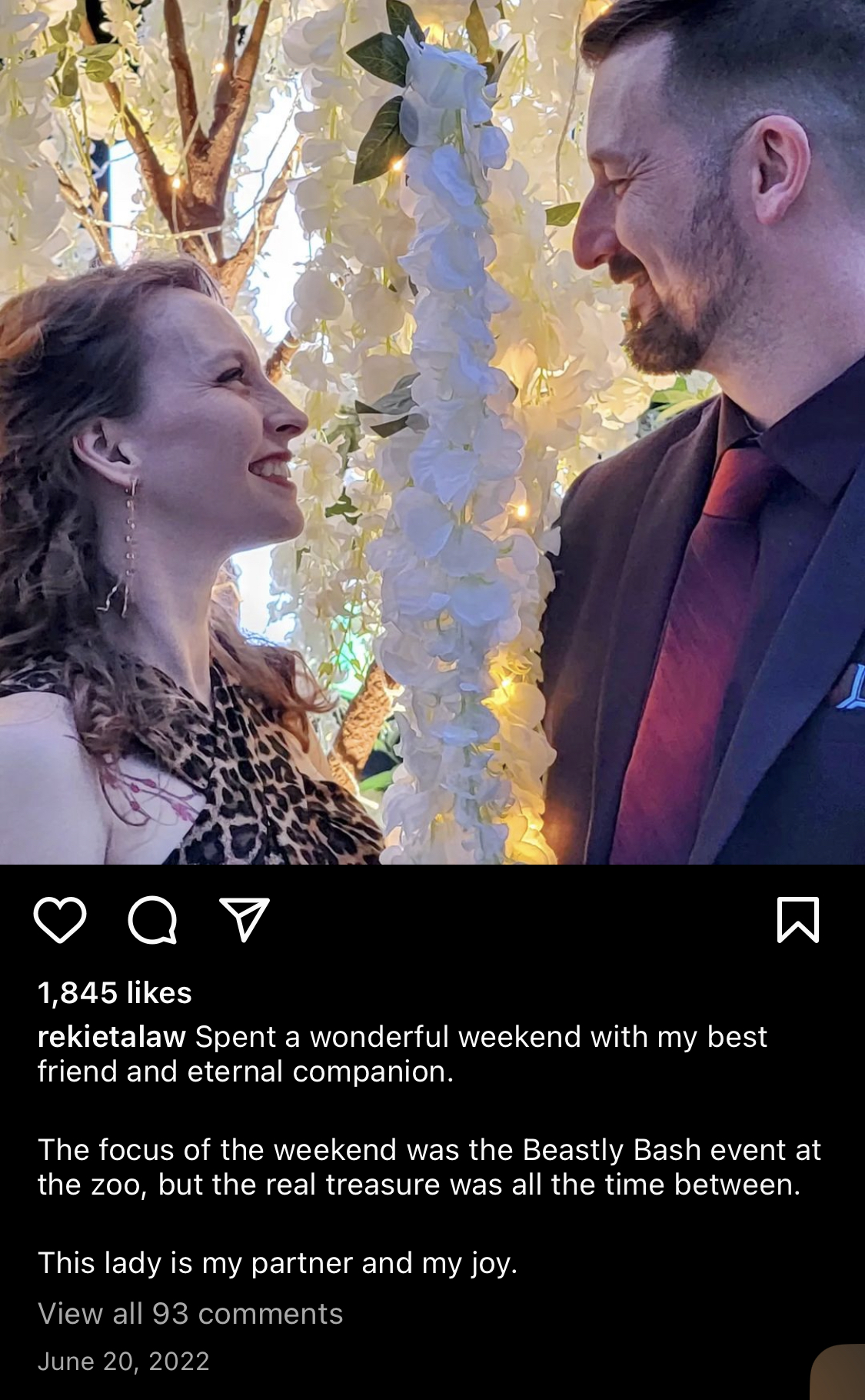Click the "Spent a wonderful weekend" caption text
865x1400 pixels.
coord(402,1054)
